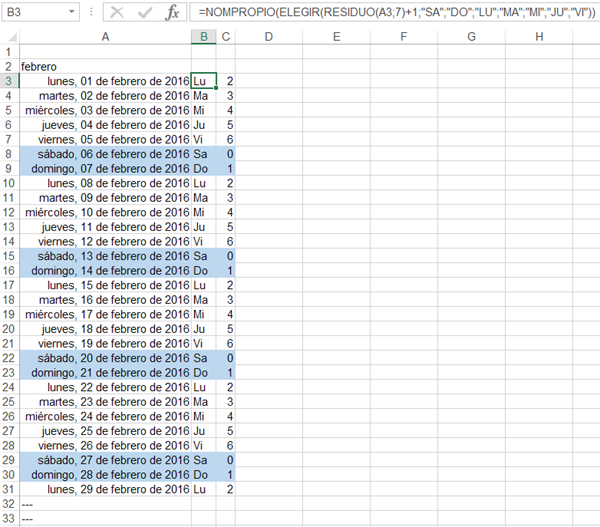Select row 8 header
The width and height of the screenshot is (600, 527).
pyautogui.click(x=9, y=154)
